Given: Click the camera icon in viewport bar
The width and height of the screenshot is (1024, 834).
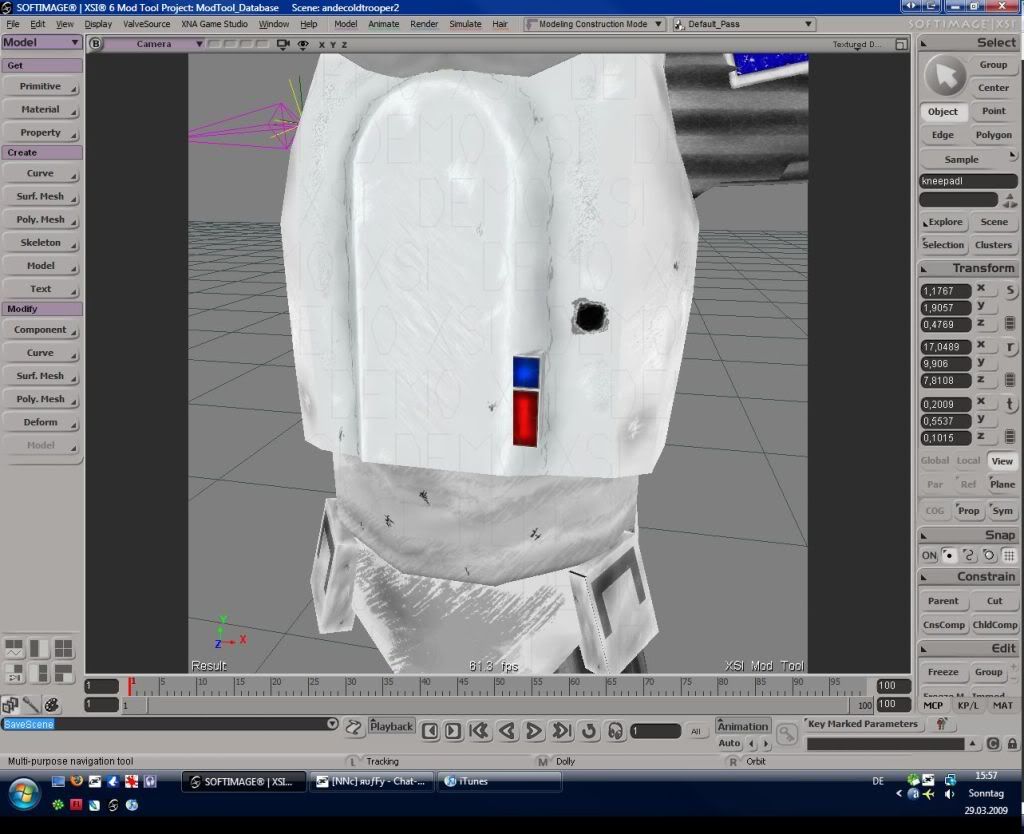Looking at the screenshot, I should [283, 44].
